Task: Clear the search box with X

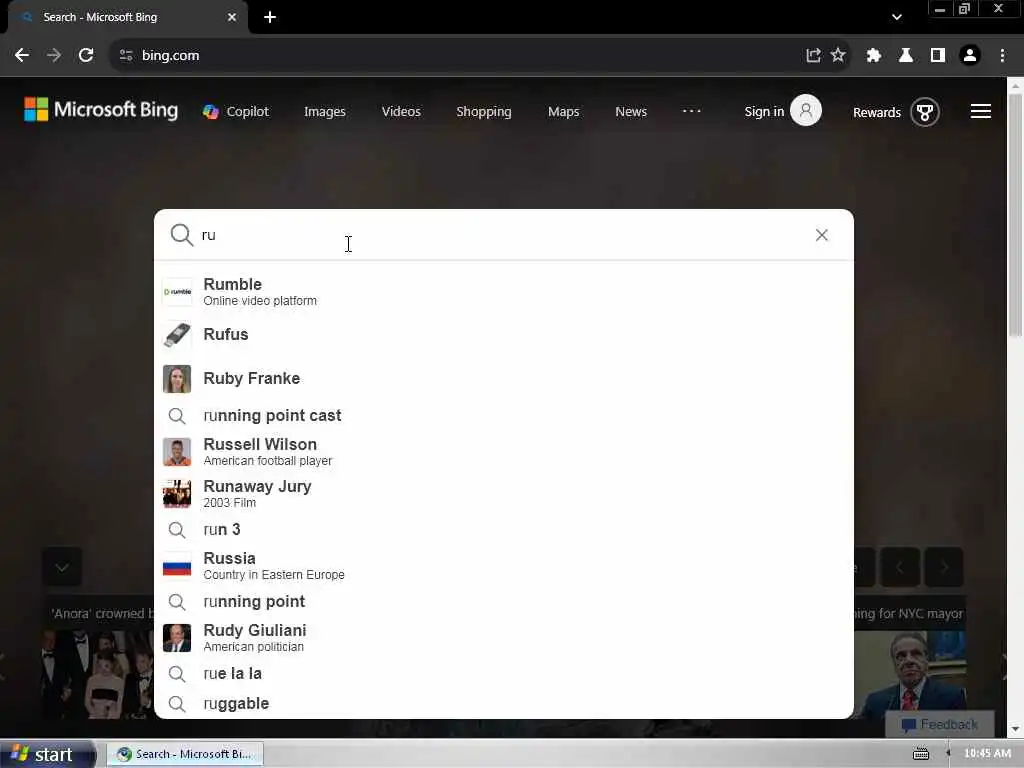Action: [822, 235]
